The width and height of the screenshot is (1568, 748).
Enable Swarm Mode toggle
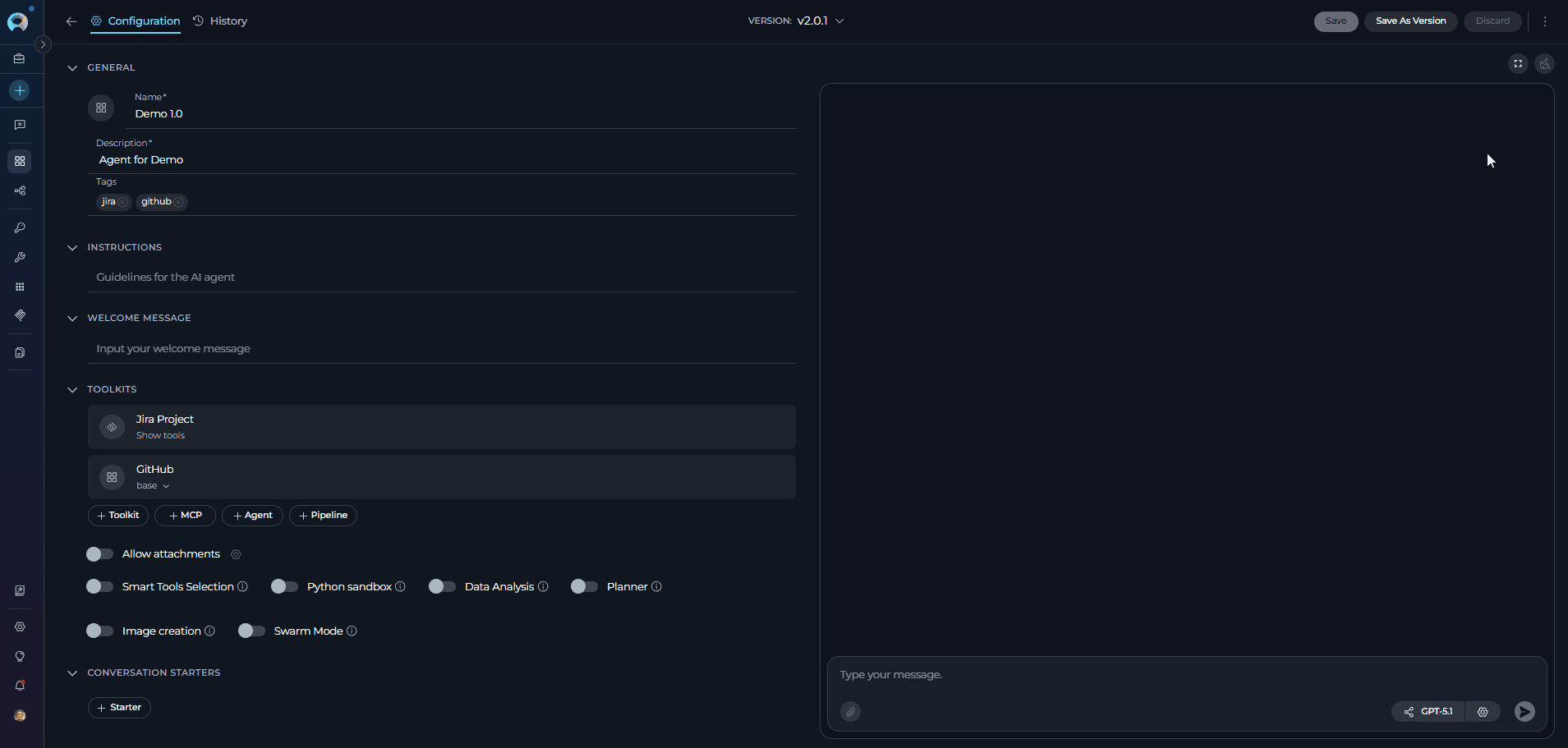pos(251,631)
